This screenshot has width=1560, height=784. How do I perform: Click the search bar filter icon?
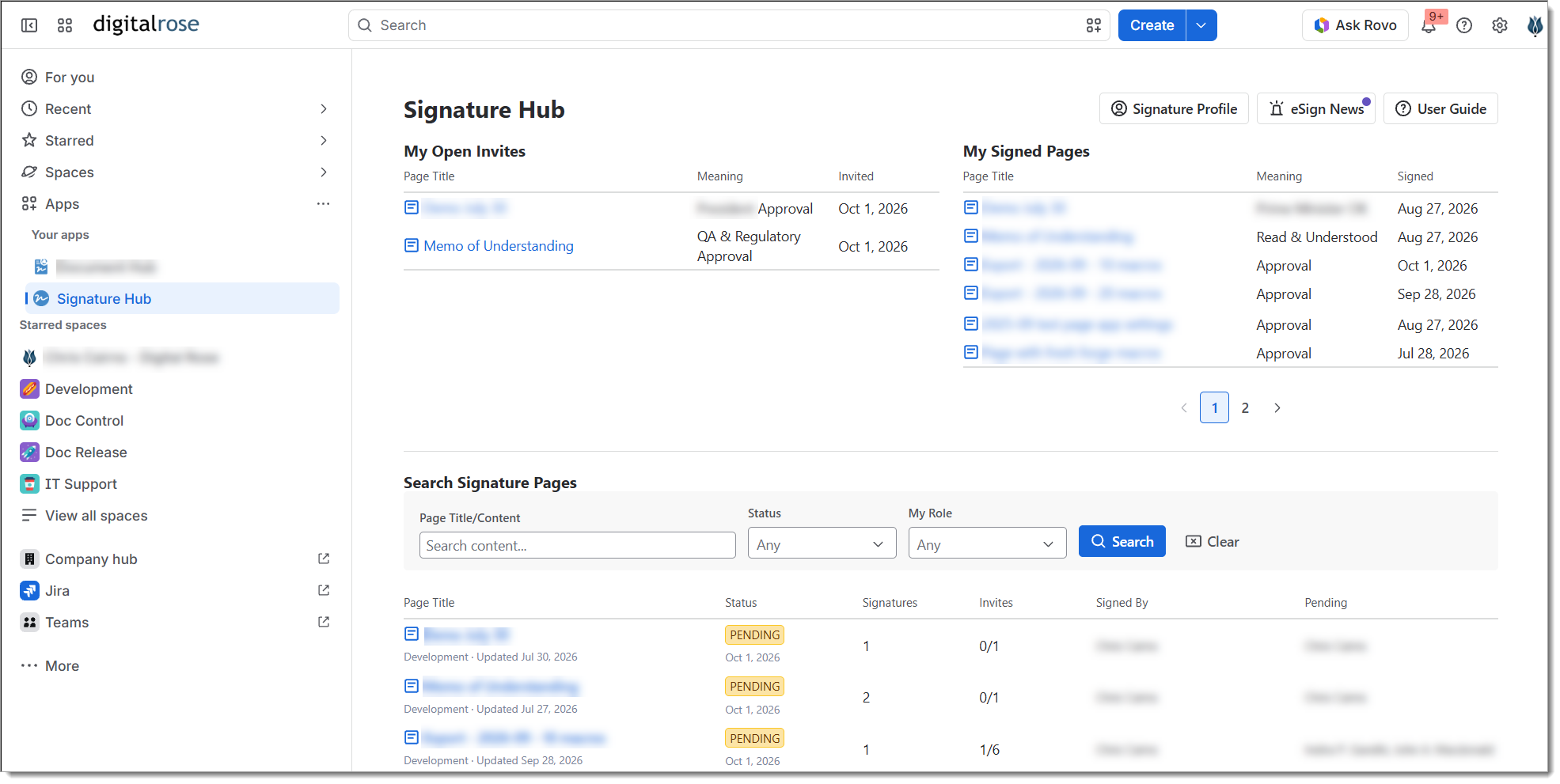click(x=1094, y=25)
